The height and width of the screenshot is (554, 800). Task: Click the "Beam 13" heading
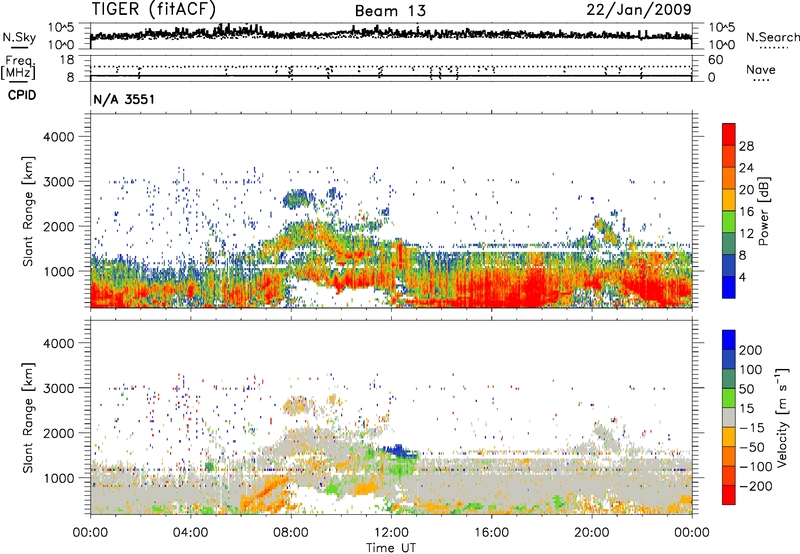390,11
